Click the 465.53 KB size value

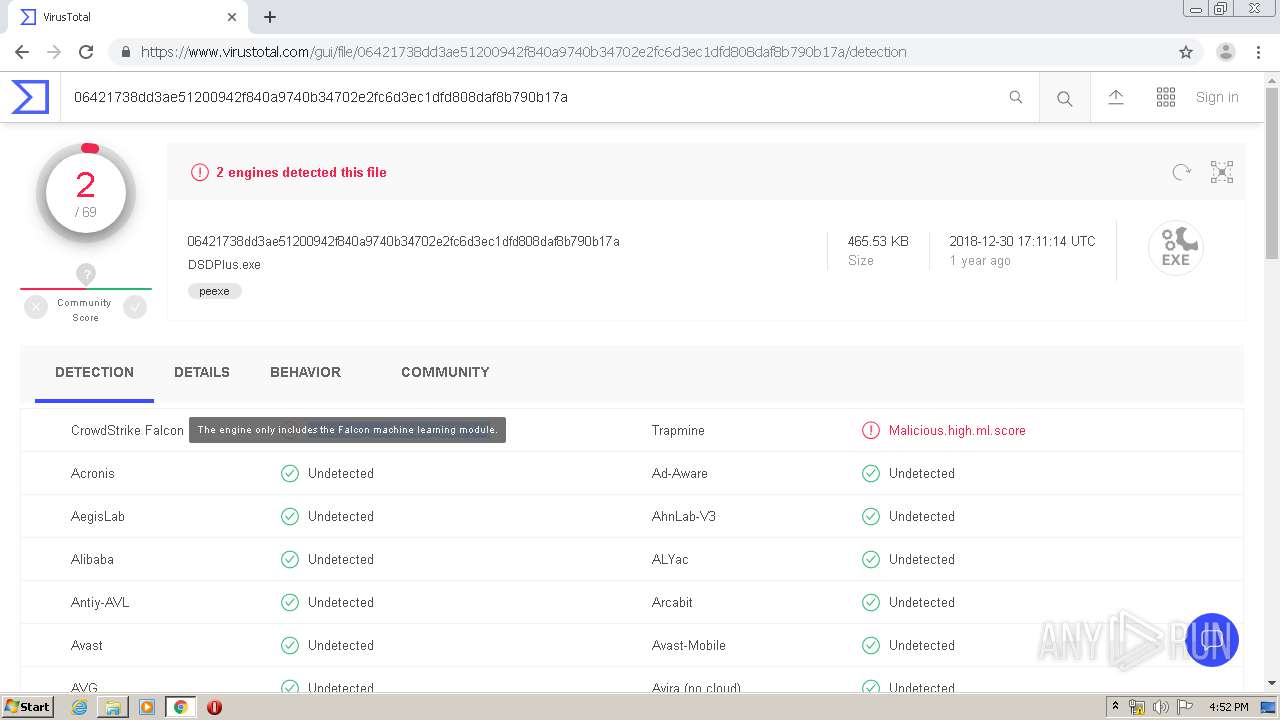point(878,241)
